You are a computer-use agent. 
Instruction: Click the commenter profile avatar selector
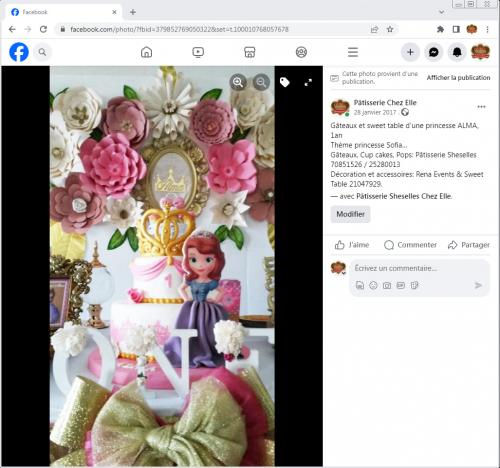[338, 268]
